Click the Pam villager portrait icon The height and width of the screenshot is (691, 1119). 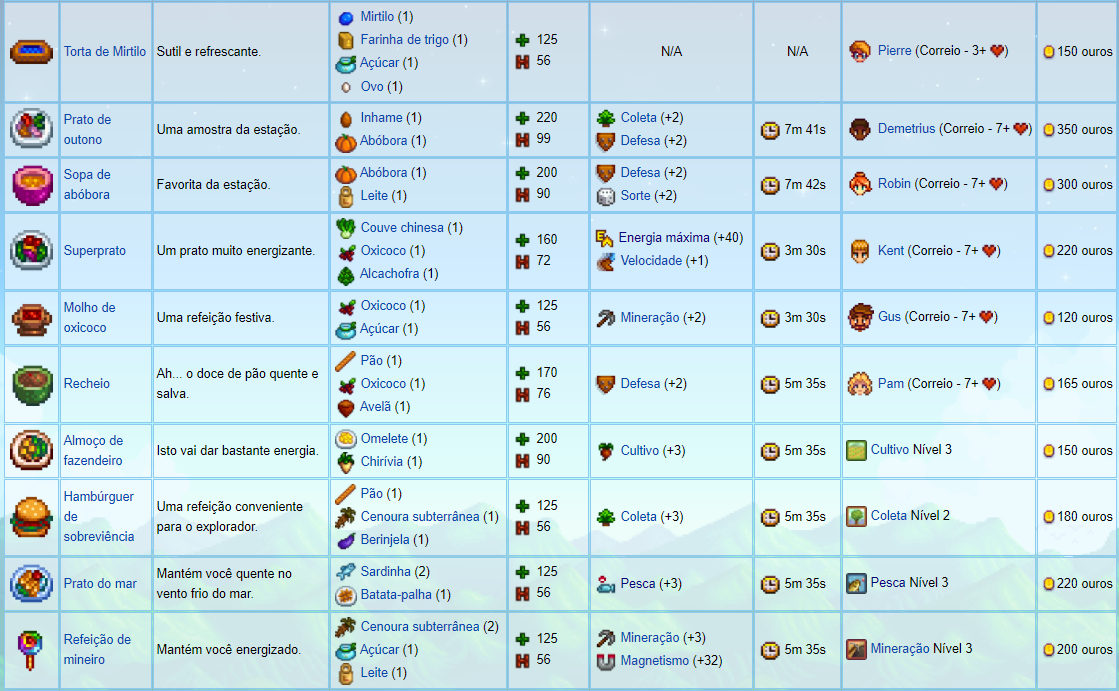[x=860, y=383]
